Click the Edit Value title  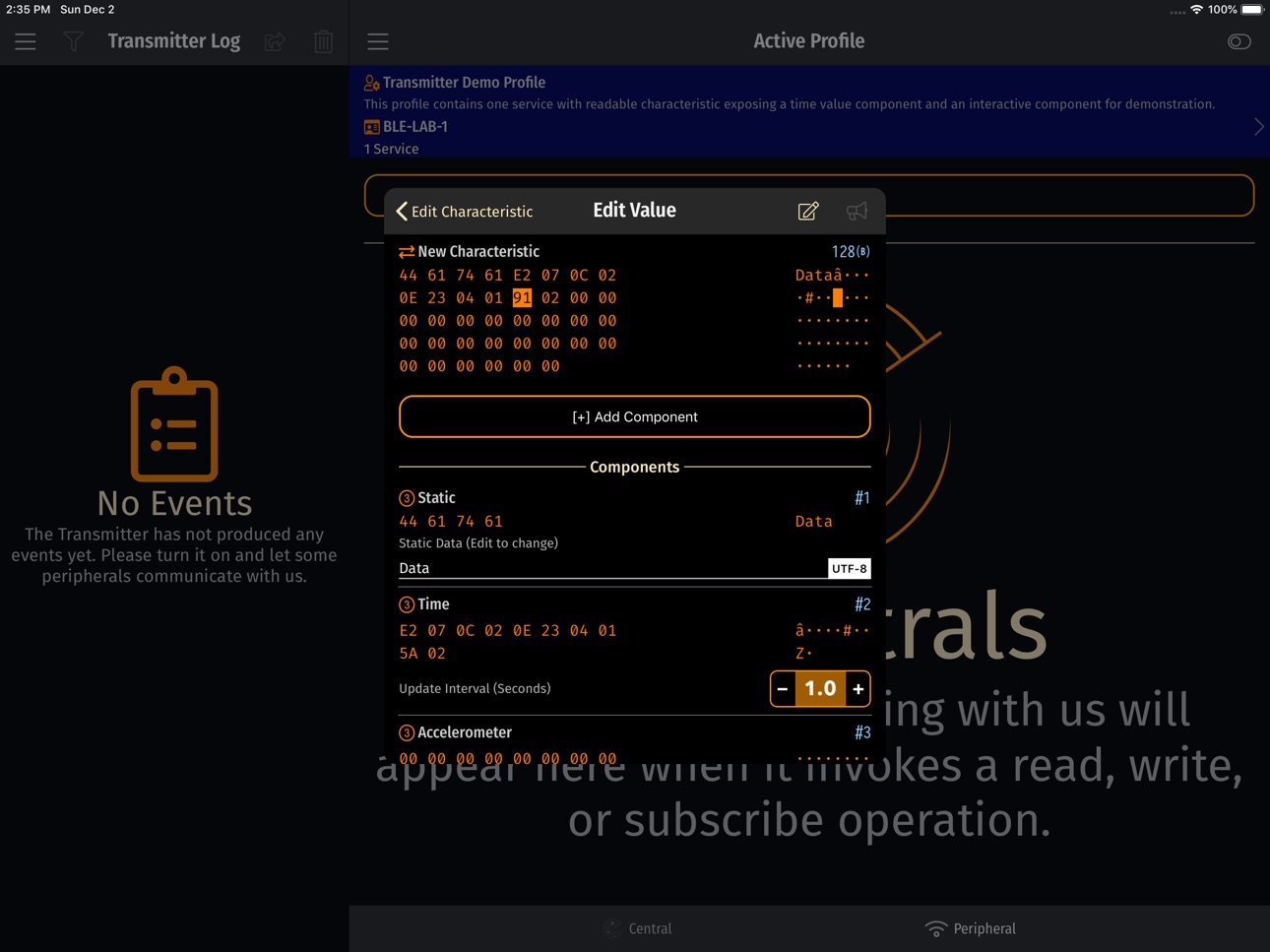[634, 211]
